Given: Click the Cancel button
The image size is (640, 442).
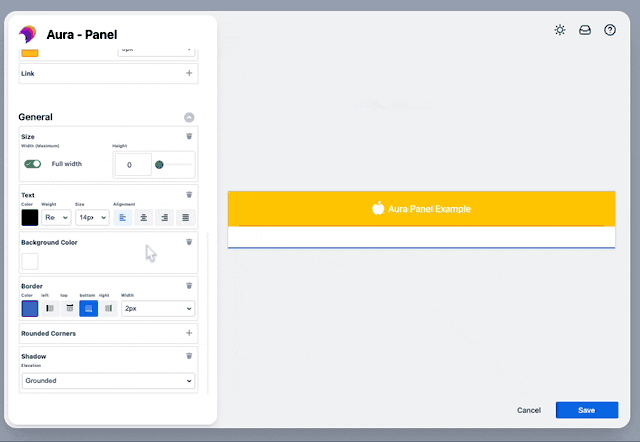Looking at the screenshot, I should pyautogui.click(x=529, y=410).
